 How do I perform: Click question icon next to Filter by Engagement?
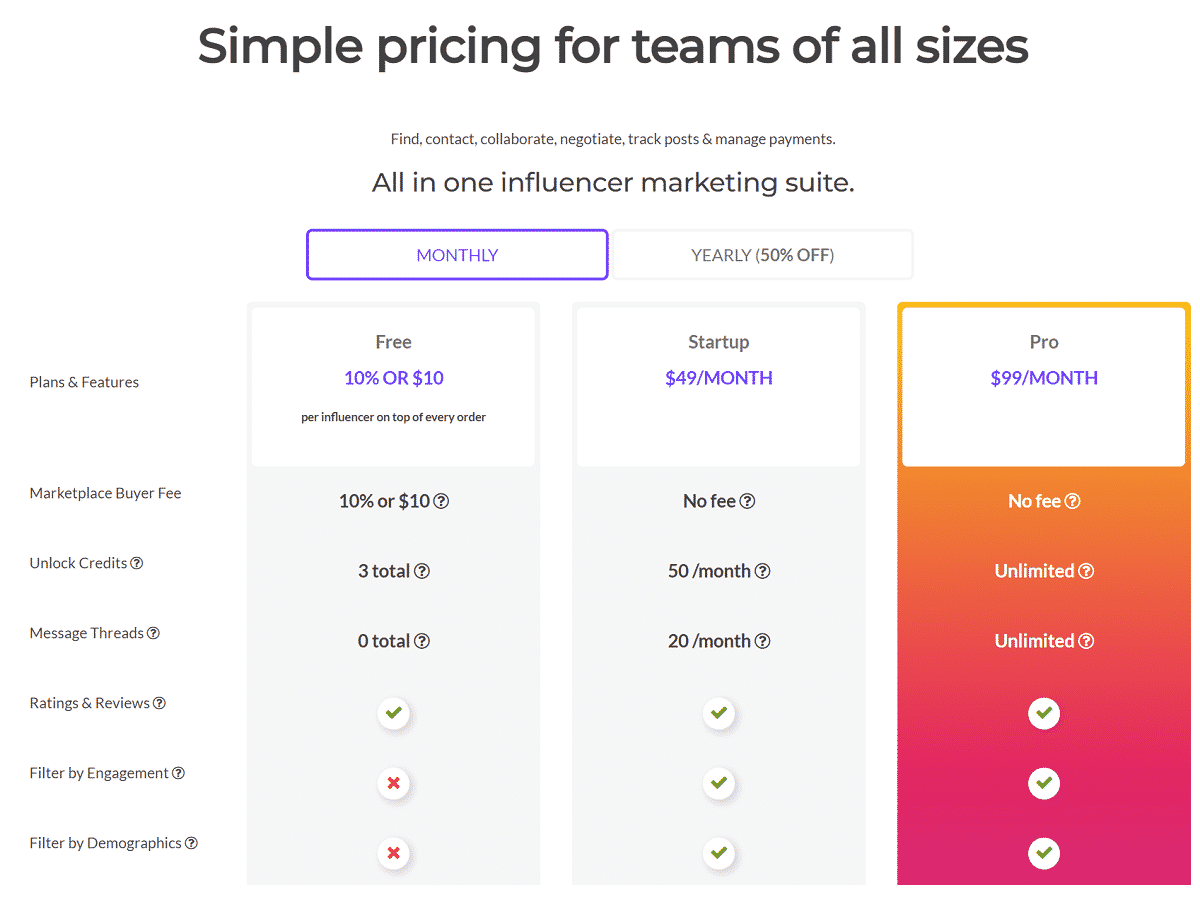point(178,773)
